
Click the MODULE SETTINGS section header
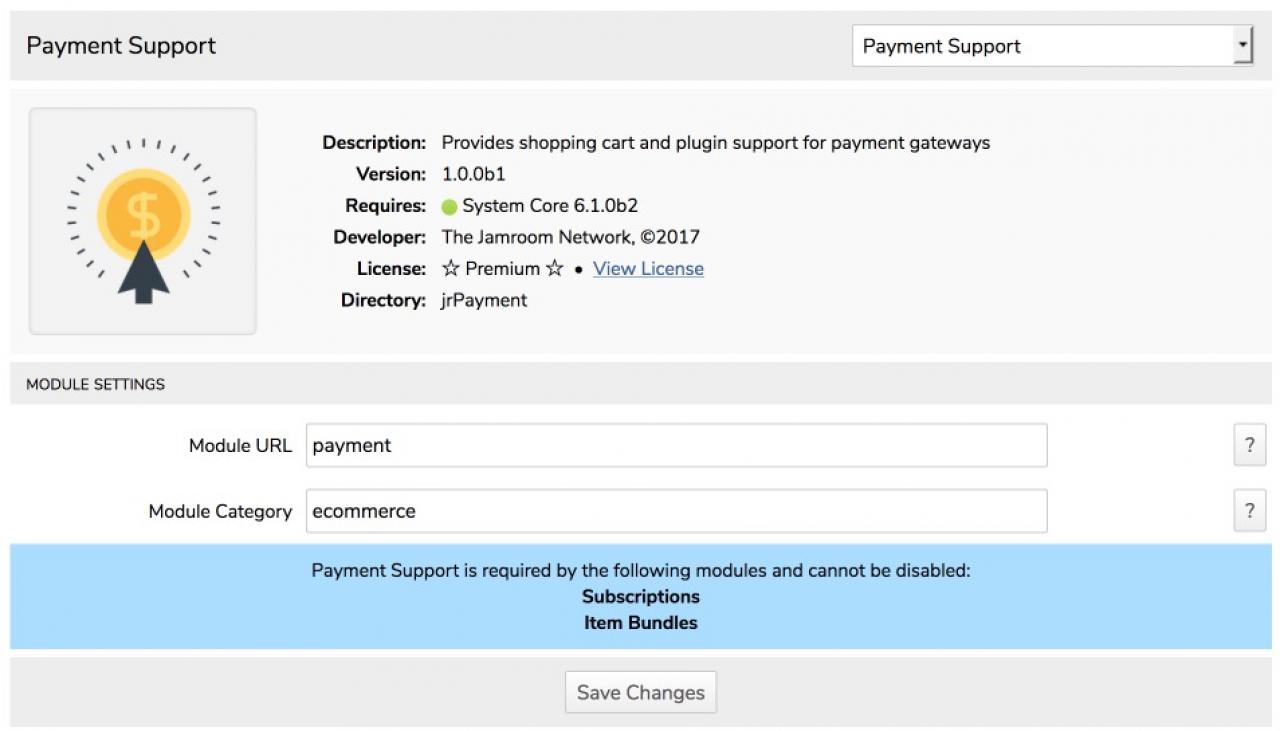pos(95,384)
